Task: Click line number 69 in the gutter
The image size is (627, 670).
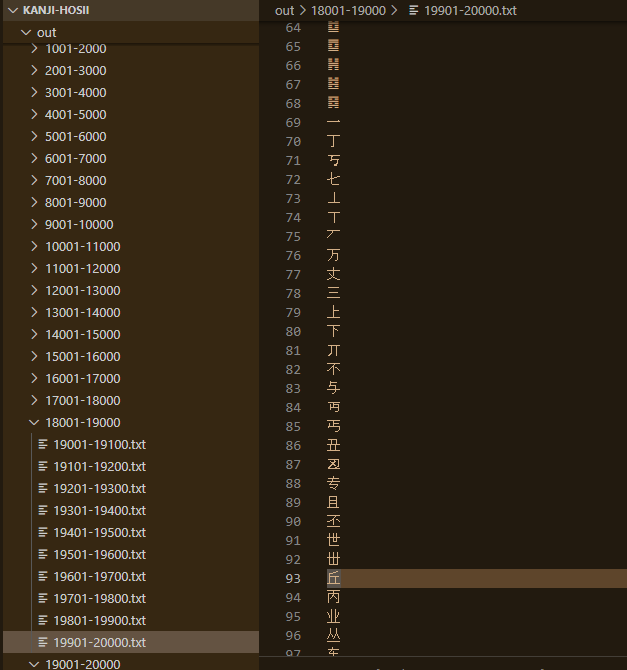Action: coord(293,123)
